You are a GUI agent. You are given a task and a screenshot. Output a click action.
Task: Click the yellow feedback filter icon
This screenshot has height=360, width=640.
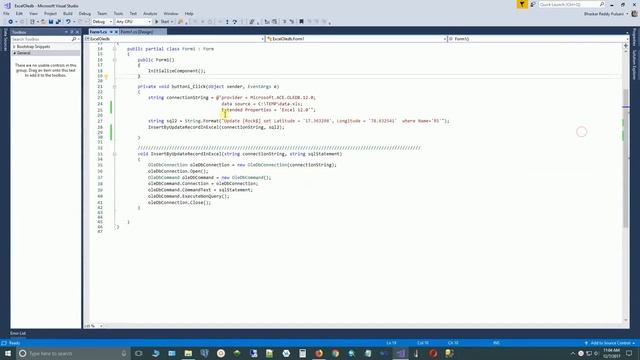click(x=522, y=4)
